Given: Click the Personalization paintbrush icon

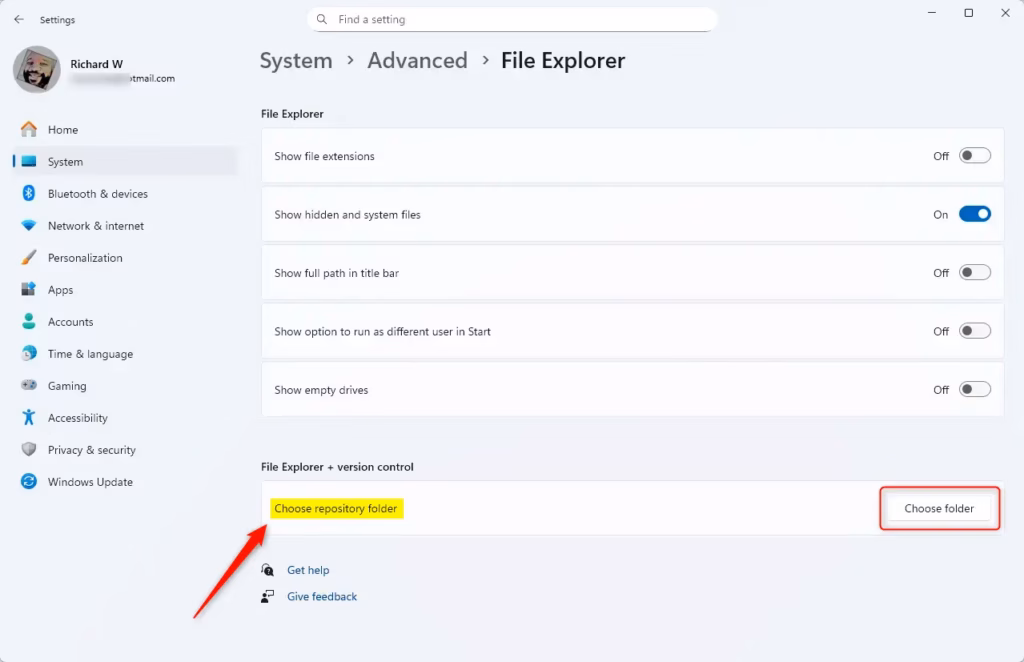Looking at the screenshot, I should coord(29,257).
